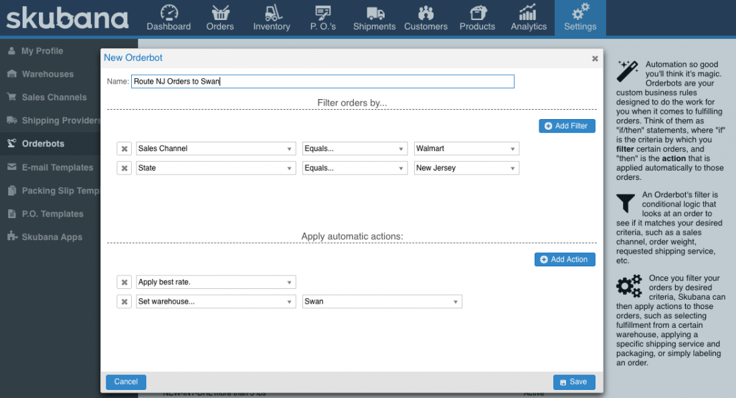Open the Orders basket icon

(220, 12)
